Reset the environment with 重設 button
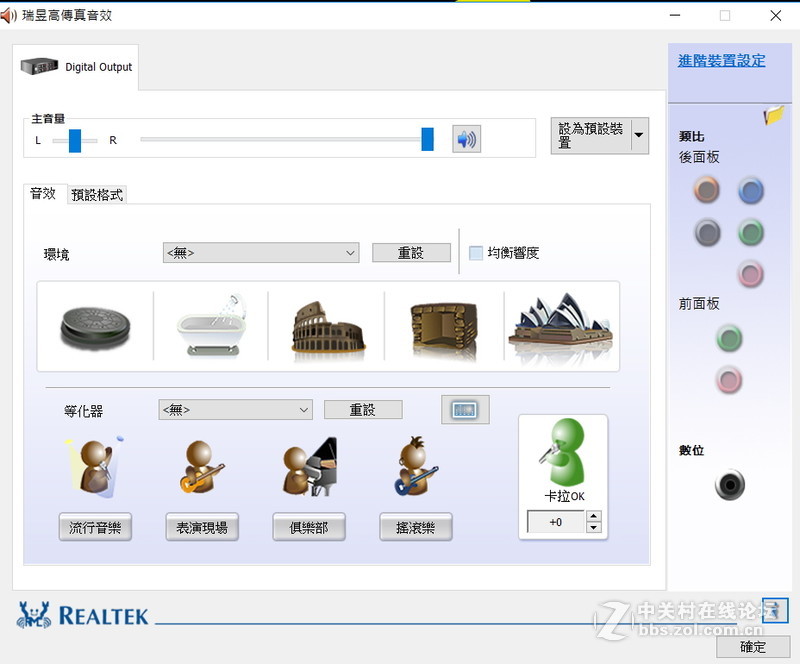The height and width of the screenshot is (664, 800). pos(411,253)
